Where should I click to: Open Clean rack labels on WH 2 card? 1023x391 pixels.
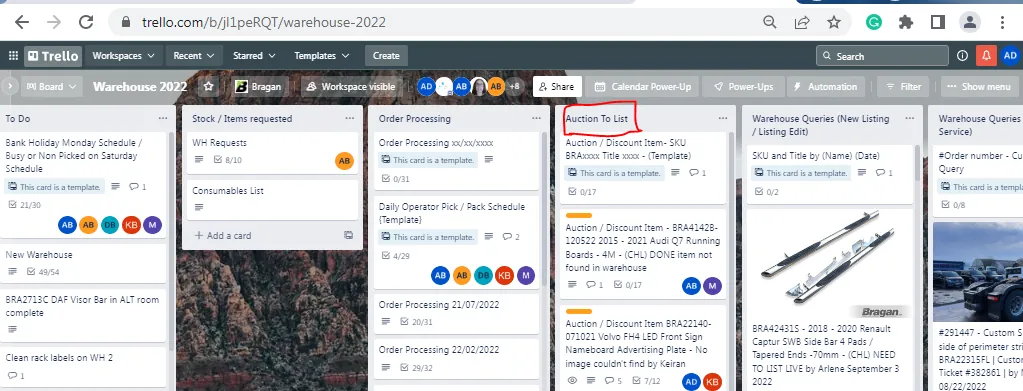[x=84, y=367]
